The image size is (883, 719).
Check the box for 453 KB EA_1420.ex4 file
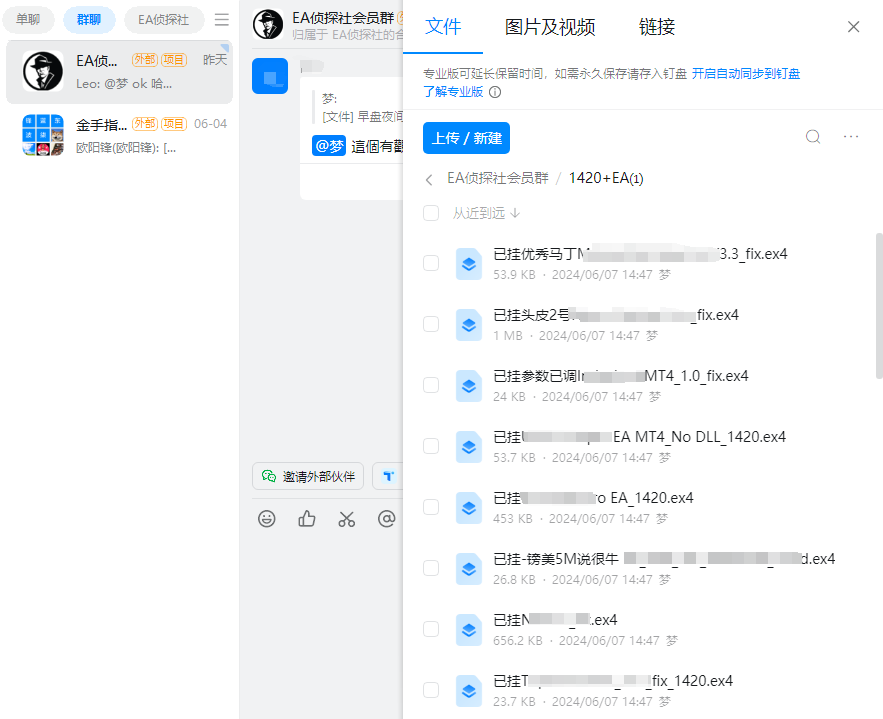[431, 507]
